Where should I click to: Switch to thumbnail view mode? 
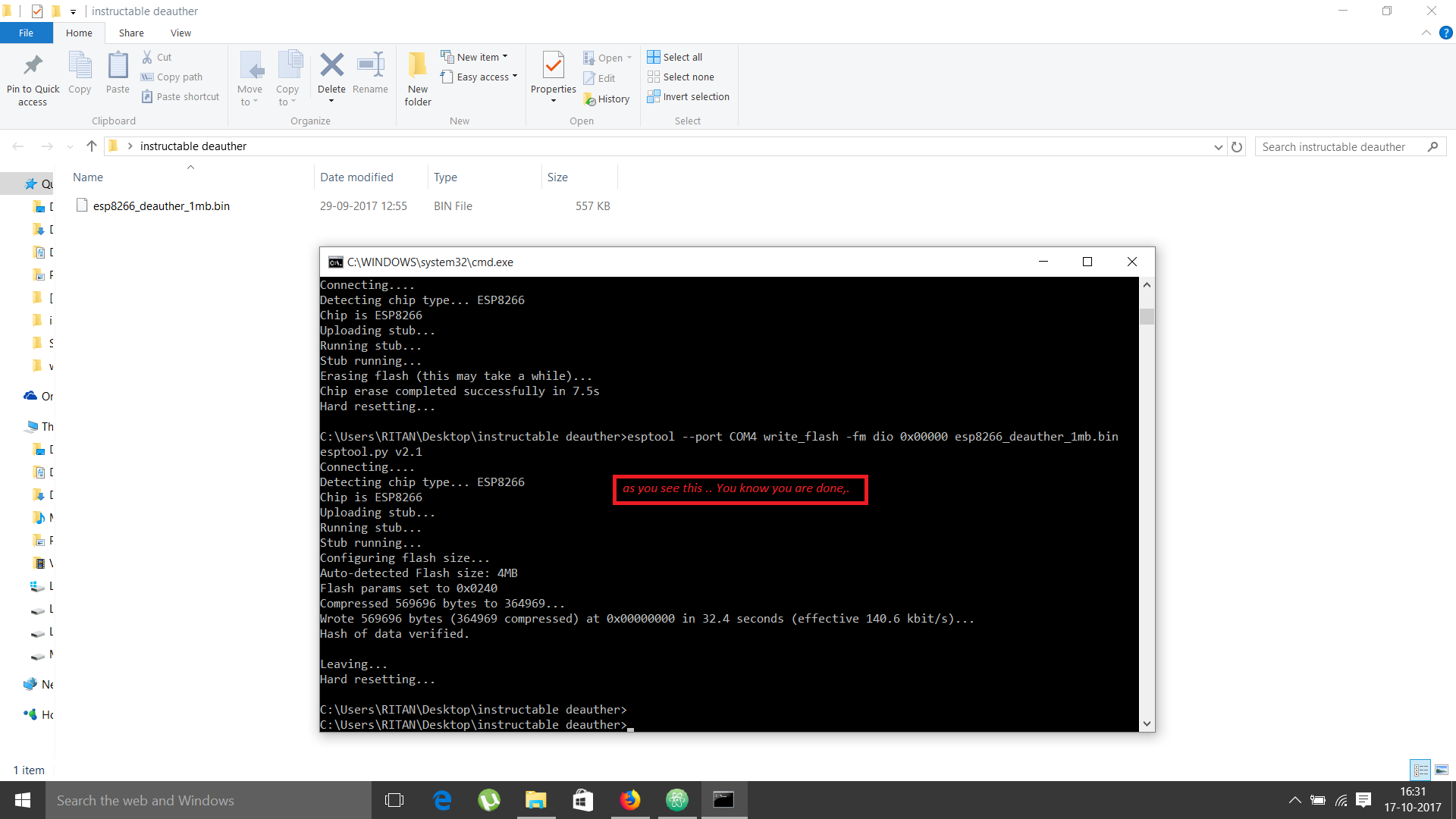(1440, 770)
